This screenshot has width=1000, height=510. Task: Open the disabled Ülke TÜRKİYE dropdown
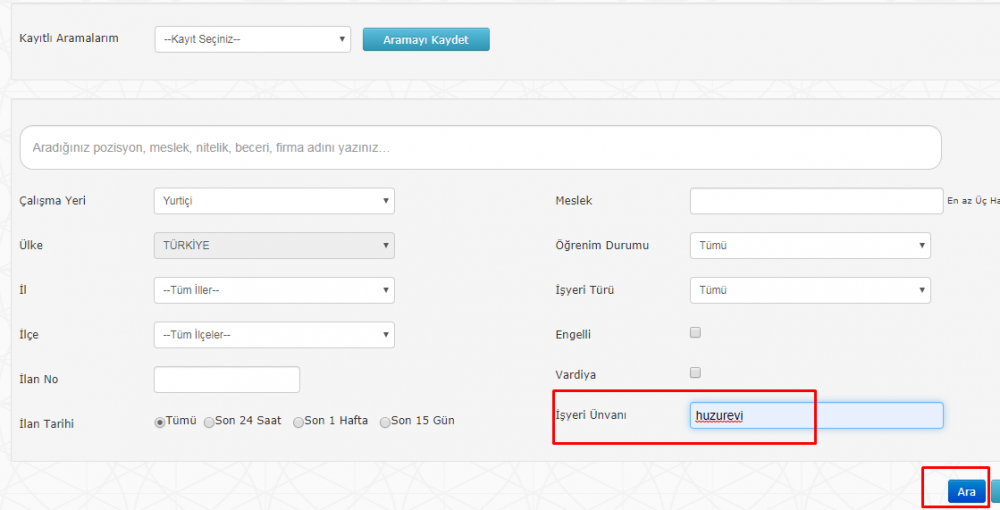274,245
